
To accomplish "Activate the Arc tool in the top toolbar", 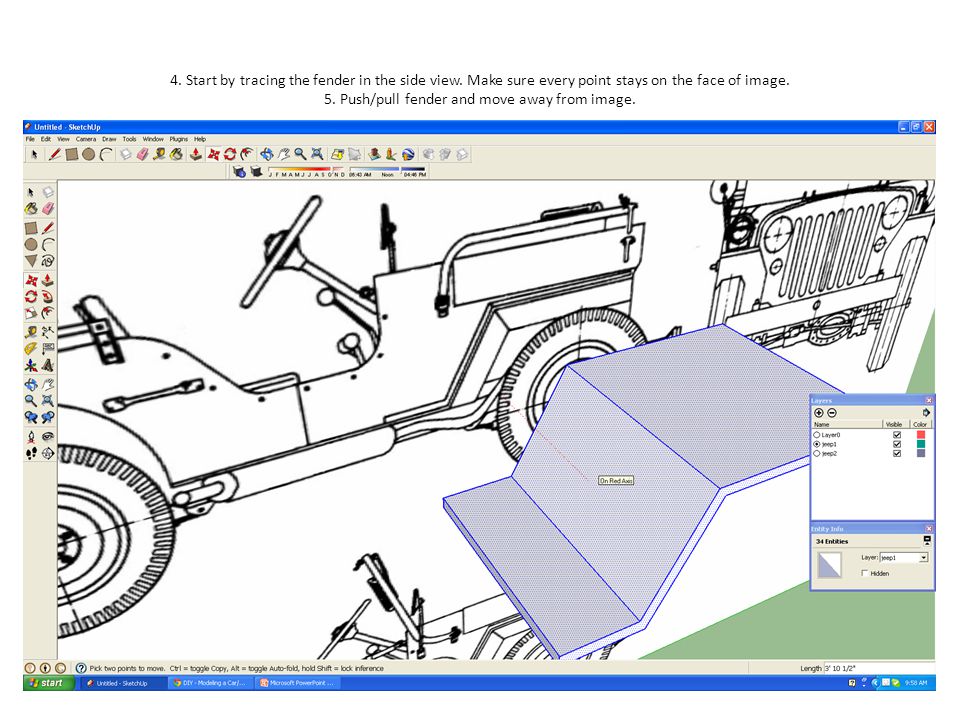I will coord(106,154).
